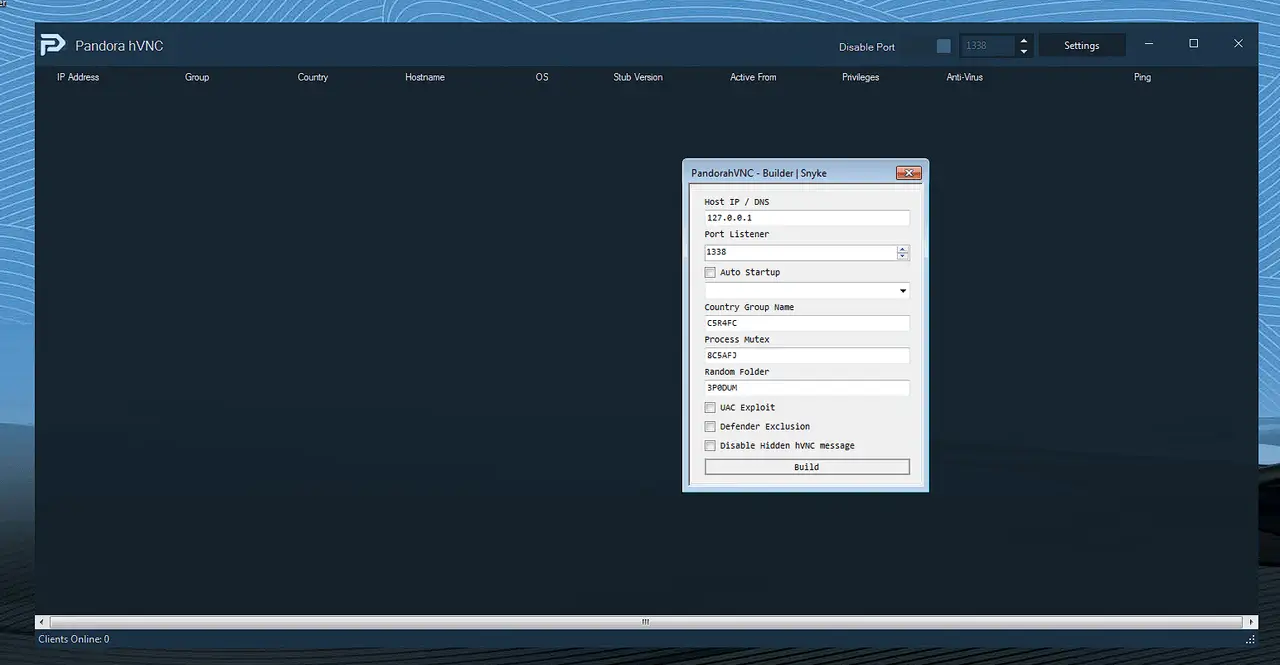Click the horizontal scrollbar thumb
This screenshot has width=1280, height=665.
(645, 622)
